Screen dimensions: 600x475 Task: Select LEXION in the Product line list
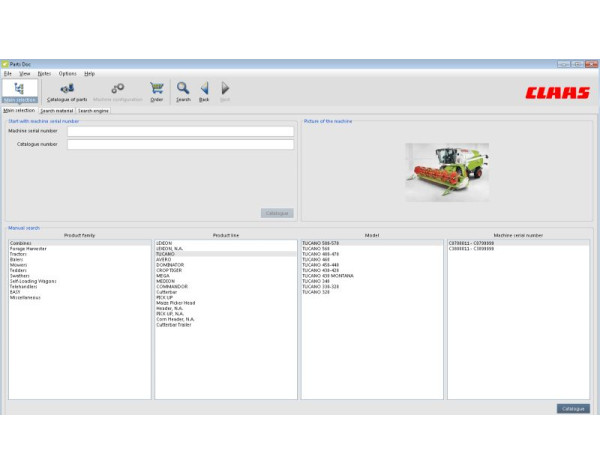165,242
